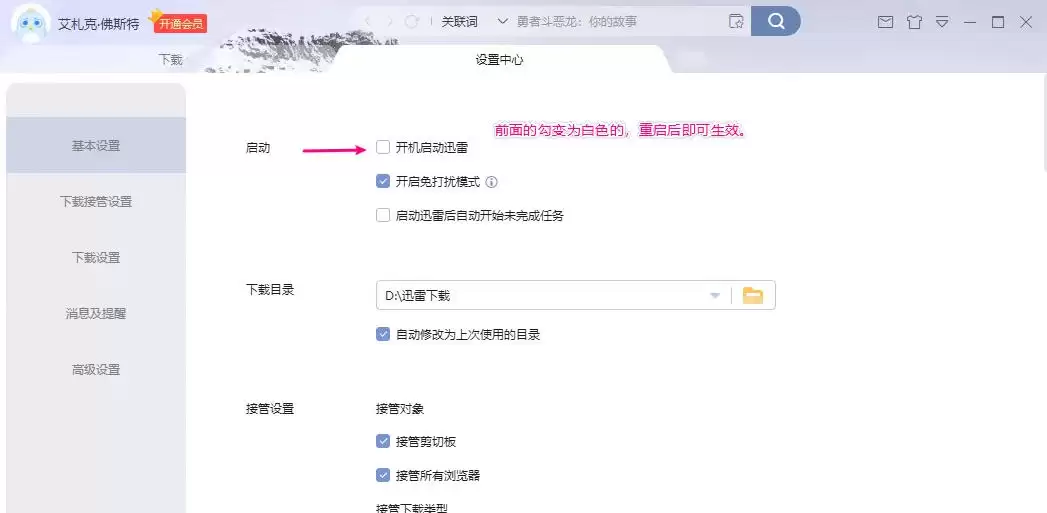Expand the download directory dropdown arrow

tap(715, 296)
